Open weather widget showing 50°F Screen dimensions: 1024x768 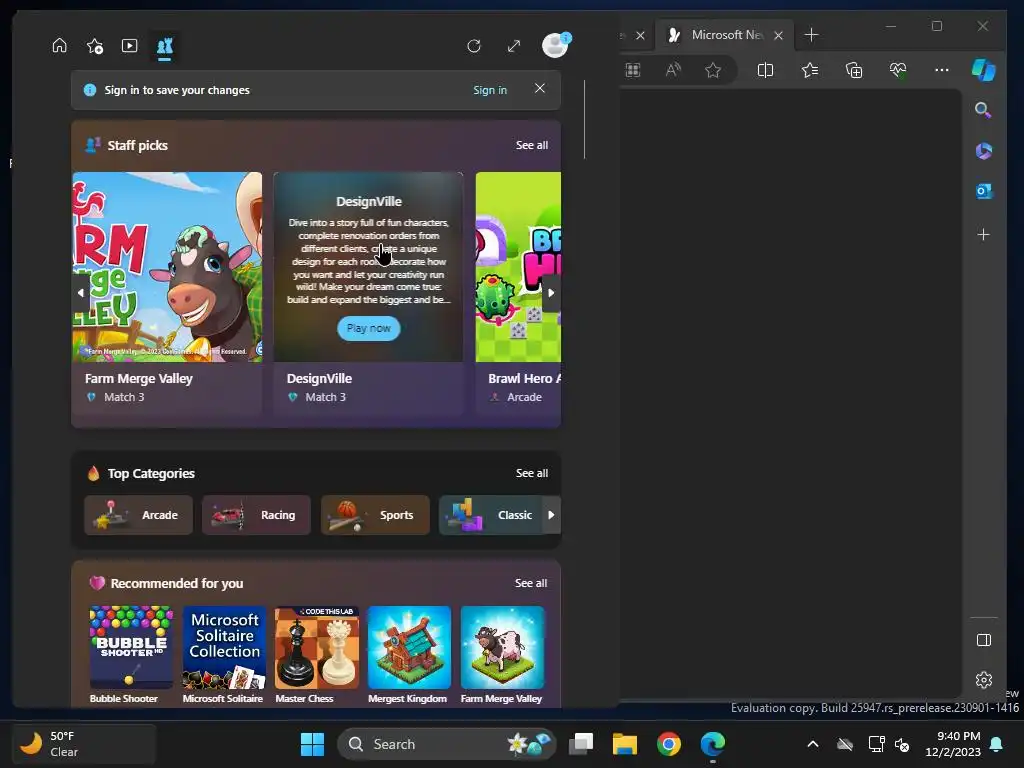point(84,744)
